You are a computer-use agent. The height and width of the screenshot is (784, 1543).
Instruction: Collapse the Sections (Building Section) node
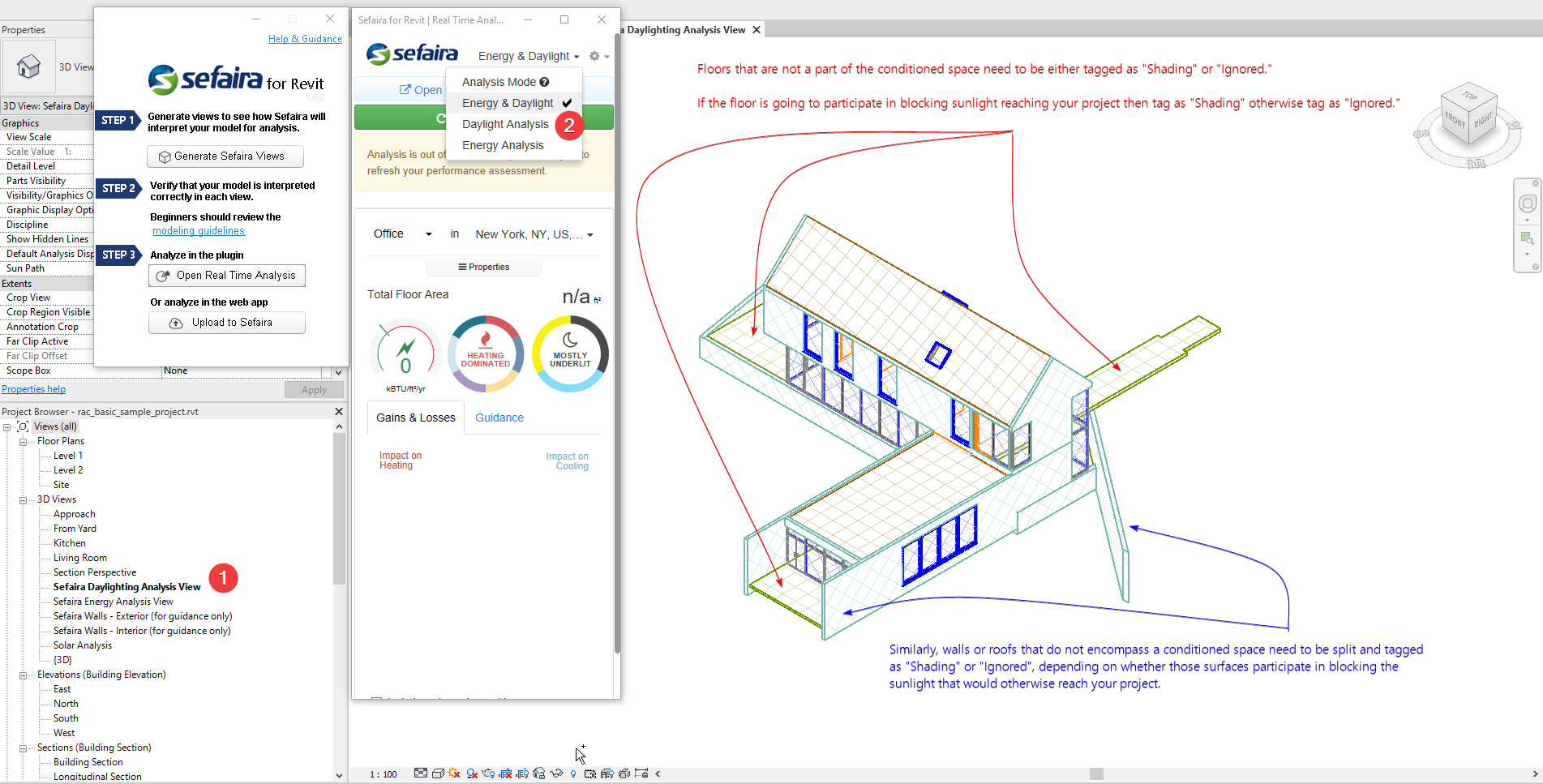(x=24, y=748)
